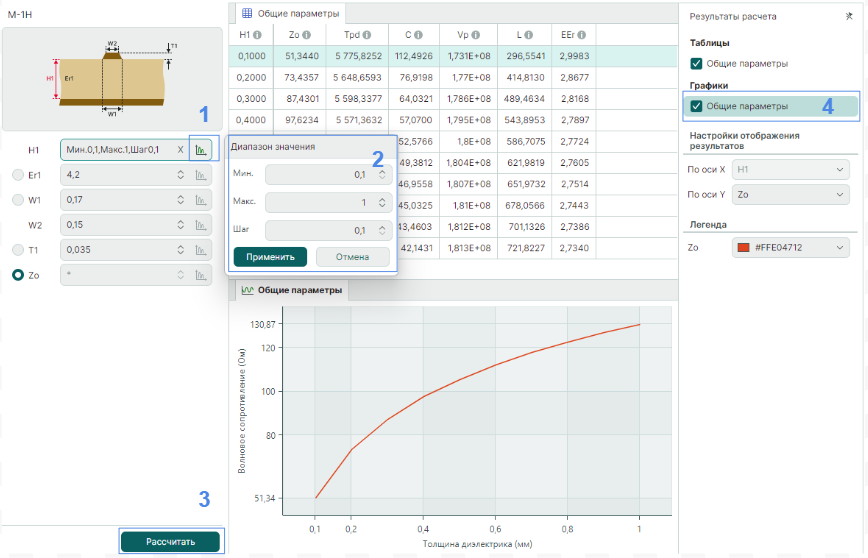Click the Рассчитать button
This screenshot has height=558, width=868.
[170, 542]
